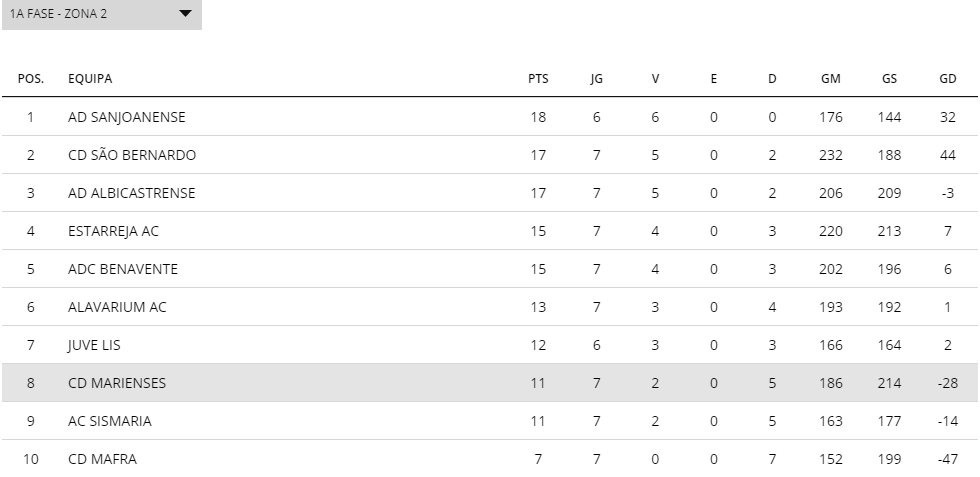Click the GS column header
This screenshot has height=477, width=980.
pos(889,79)
